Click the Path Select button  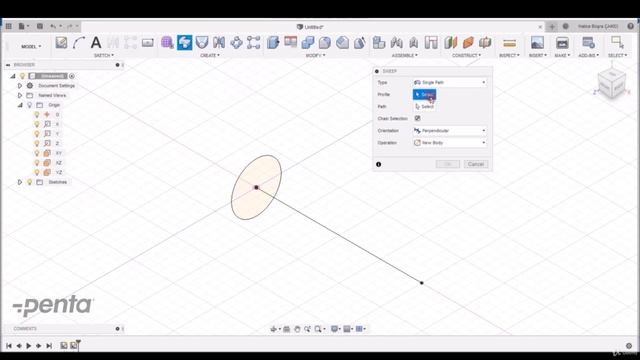(x=424, y=107)
